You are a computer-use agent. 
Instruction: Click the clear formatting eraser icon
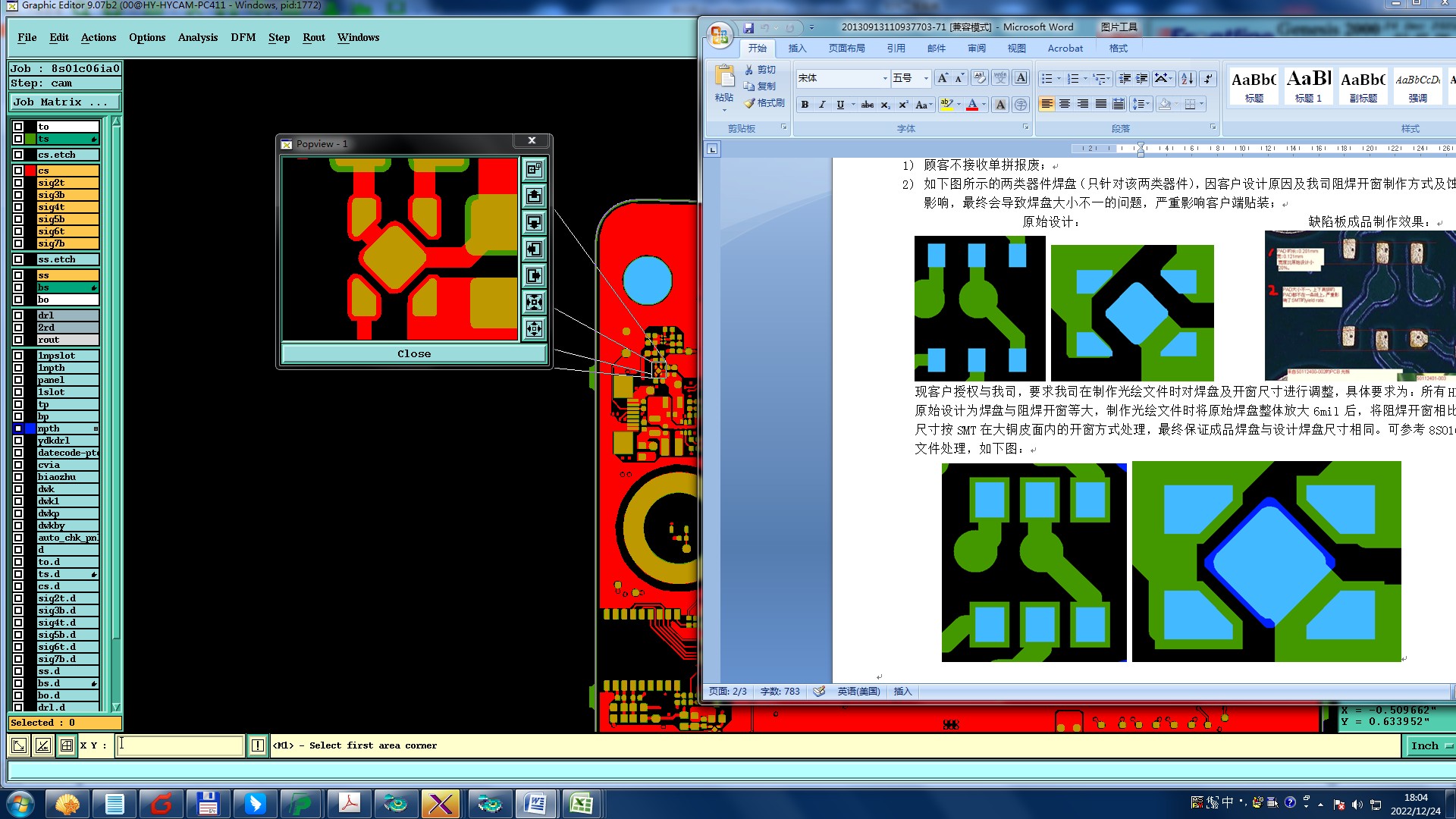click(979, 78)
